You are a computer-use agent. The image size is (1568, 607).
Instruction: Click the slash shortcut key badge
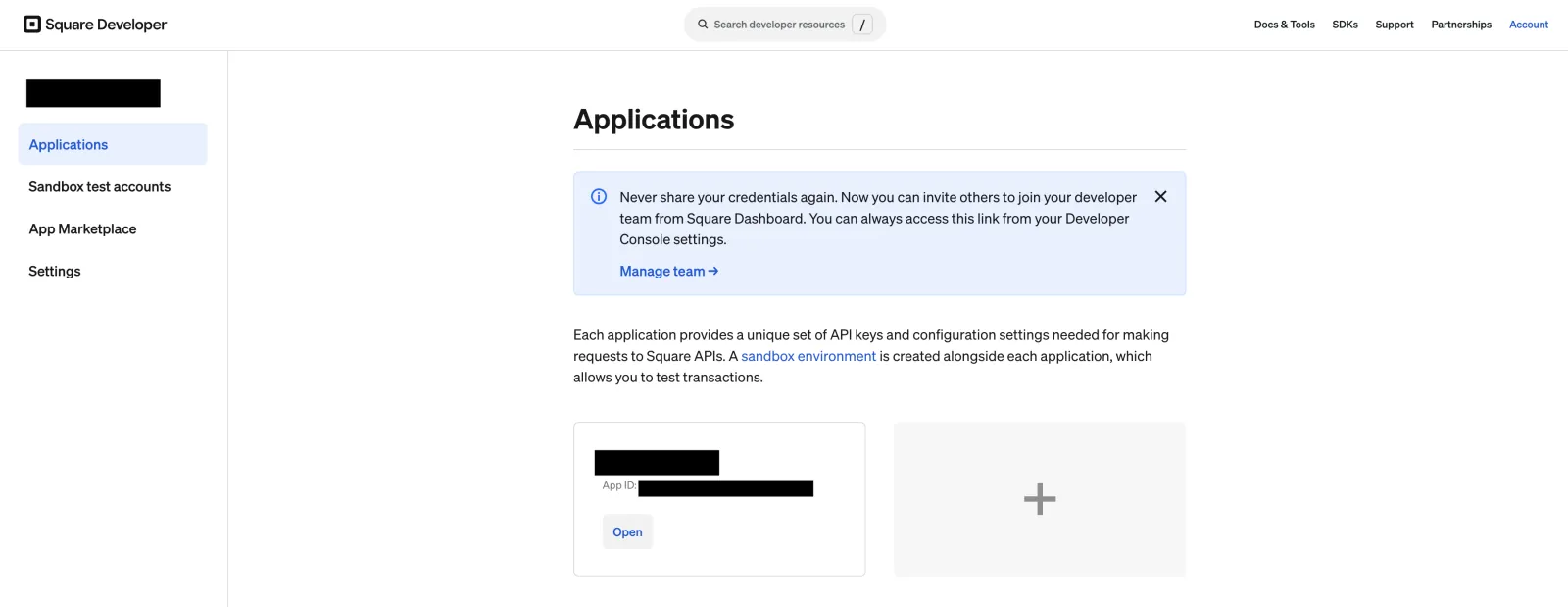point(862,25)
